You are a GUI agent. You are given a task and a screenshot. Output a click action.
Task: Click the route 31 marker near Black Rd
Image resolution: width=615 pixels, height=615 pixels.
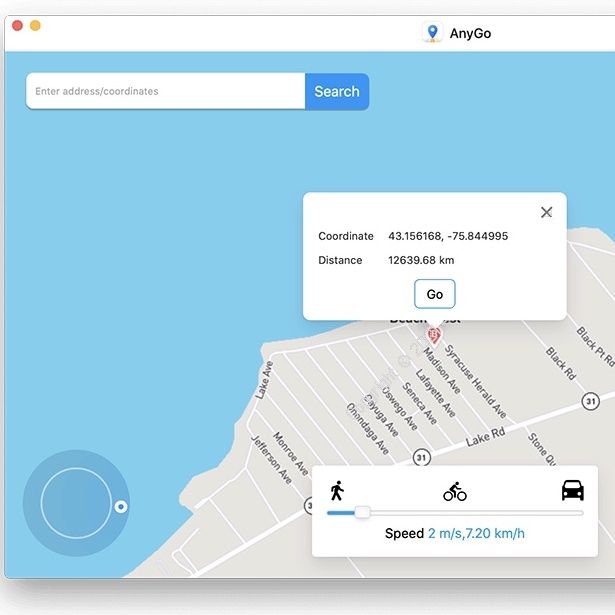click(x=590, y=401)
